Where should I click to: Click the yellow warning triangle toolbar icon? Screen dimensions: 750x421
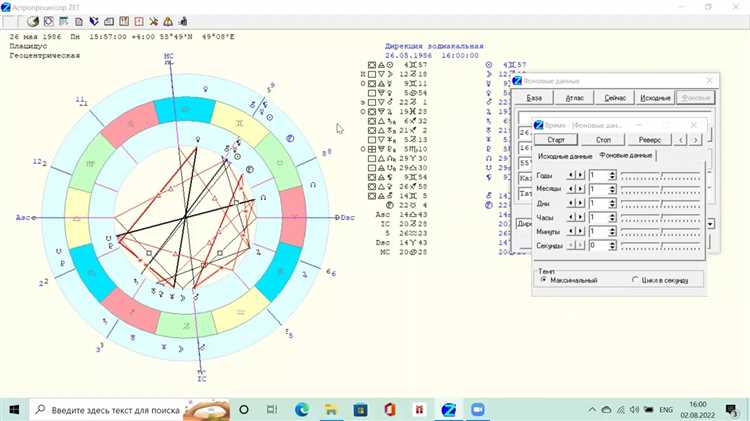click(168, 22)
